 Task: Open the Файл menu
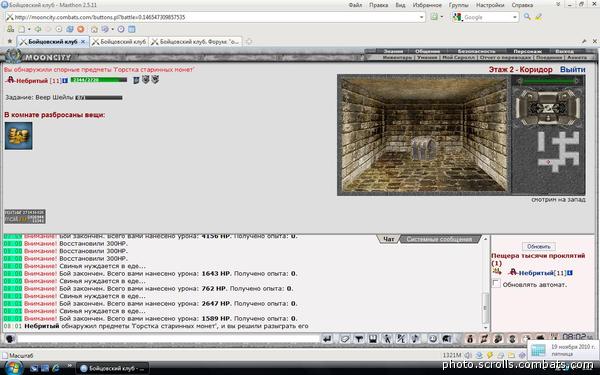pos(355,5)
